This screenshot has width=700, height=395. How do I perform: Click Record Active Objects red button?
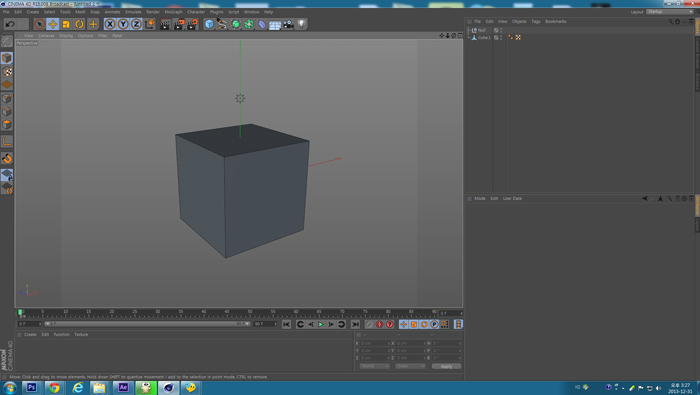369,324
